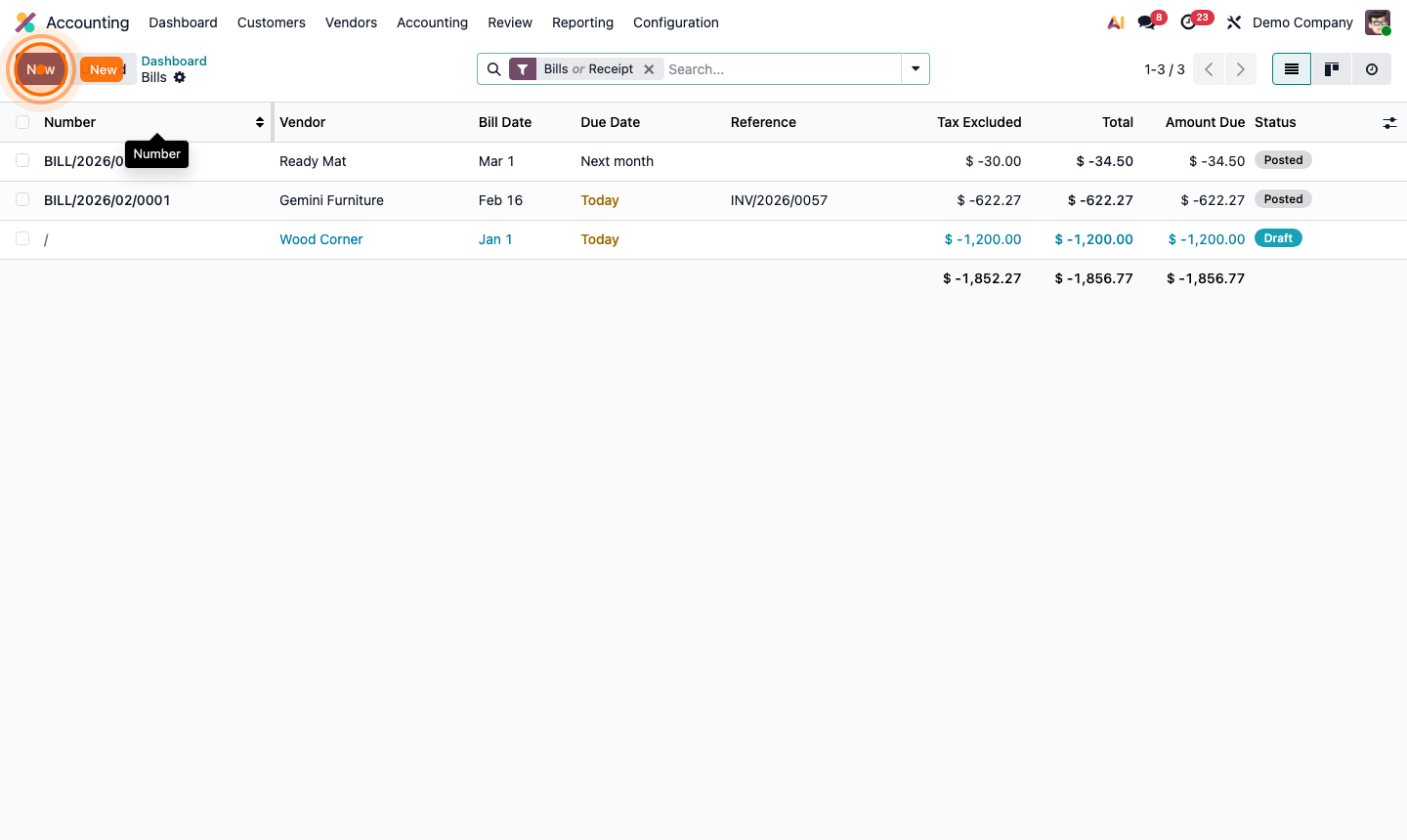Click the tools icon beside Demo Company
The width and height of the screenshot is (1407, 840).
[x=1233, y=21]
